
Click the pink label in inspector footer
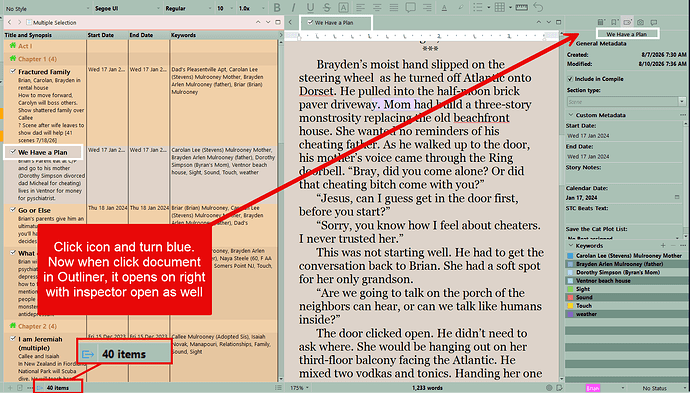click(593, 388)
